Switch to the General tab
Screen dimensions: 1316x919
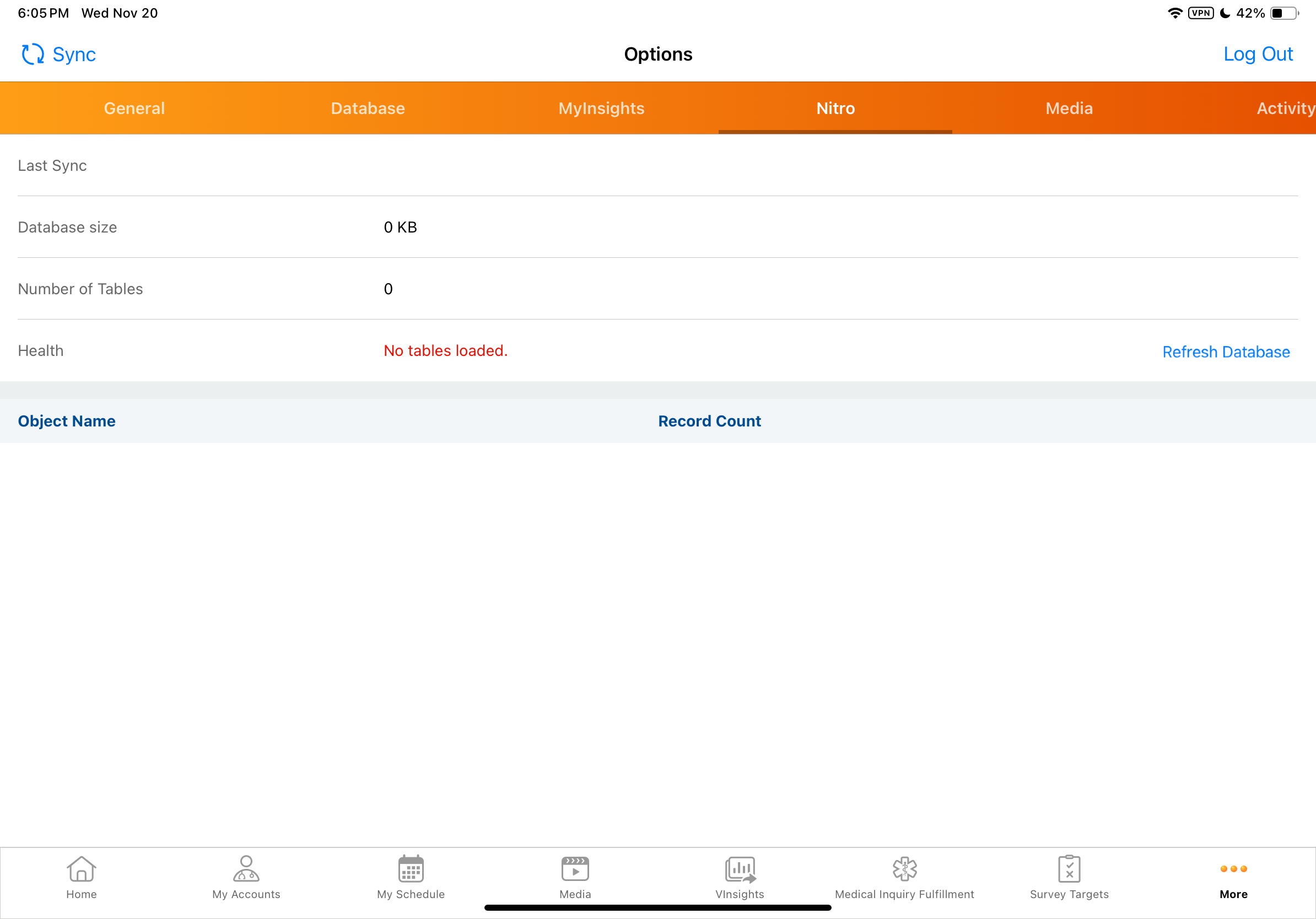[x=134, y=109]
